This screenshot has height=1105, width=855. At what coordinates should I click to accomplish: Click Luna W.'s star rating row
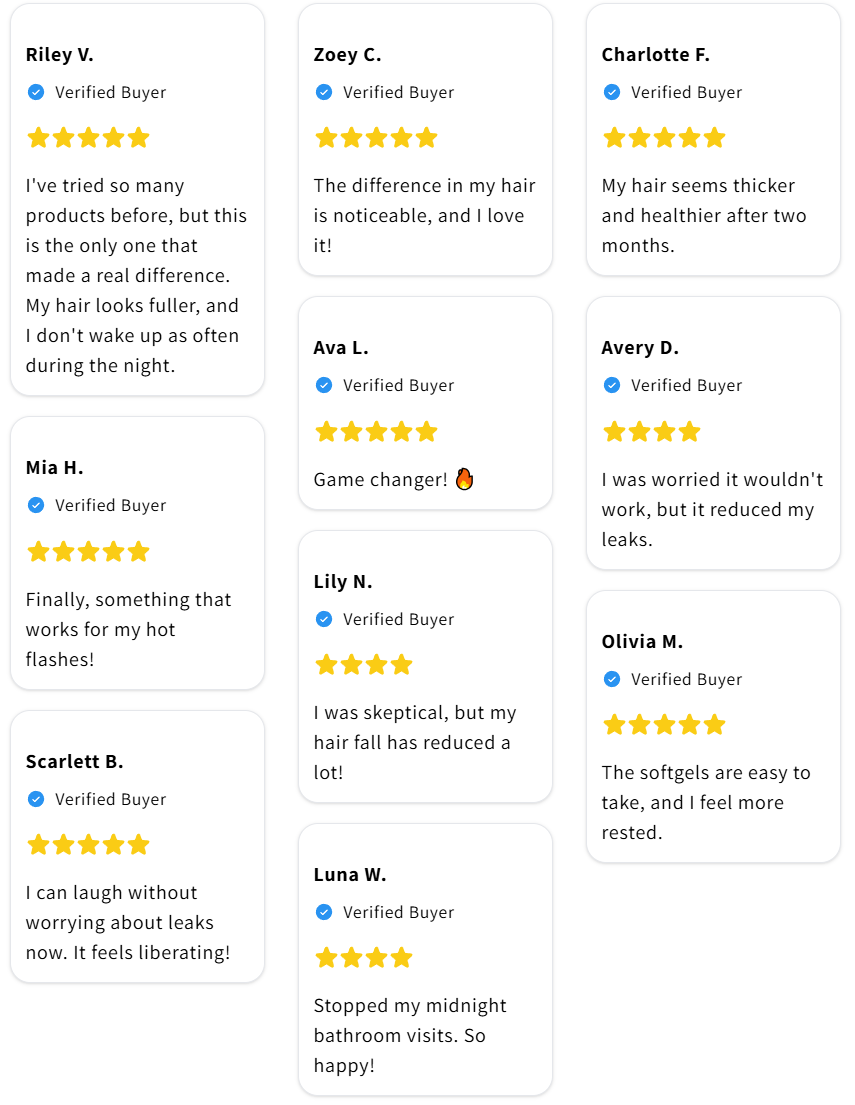point(364,958)
